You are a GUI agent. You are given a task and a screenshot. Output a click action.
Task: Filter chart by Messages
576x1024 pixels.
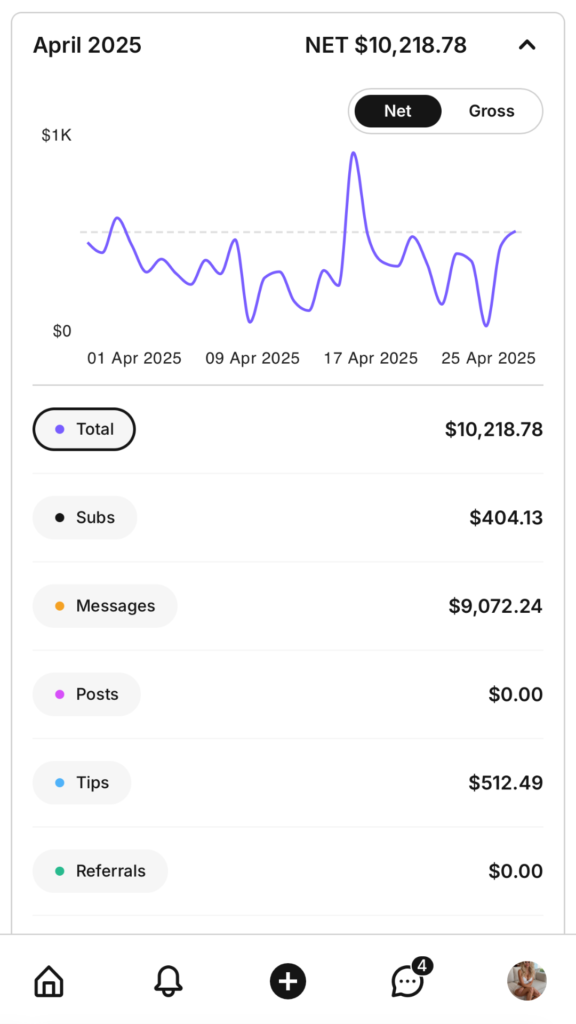click(105, 606)
